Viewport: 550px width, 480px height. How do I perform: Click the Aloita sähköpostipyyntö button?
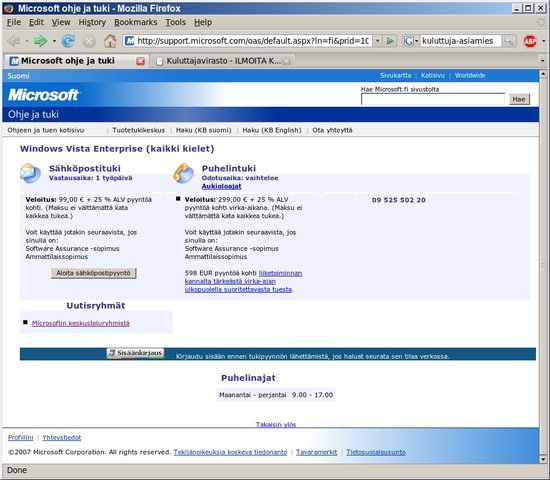[x=93, y=273]
